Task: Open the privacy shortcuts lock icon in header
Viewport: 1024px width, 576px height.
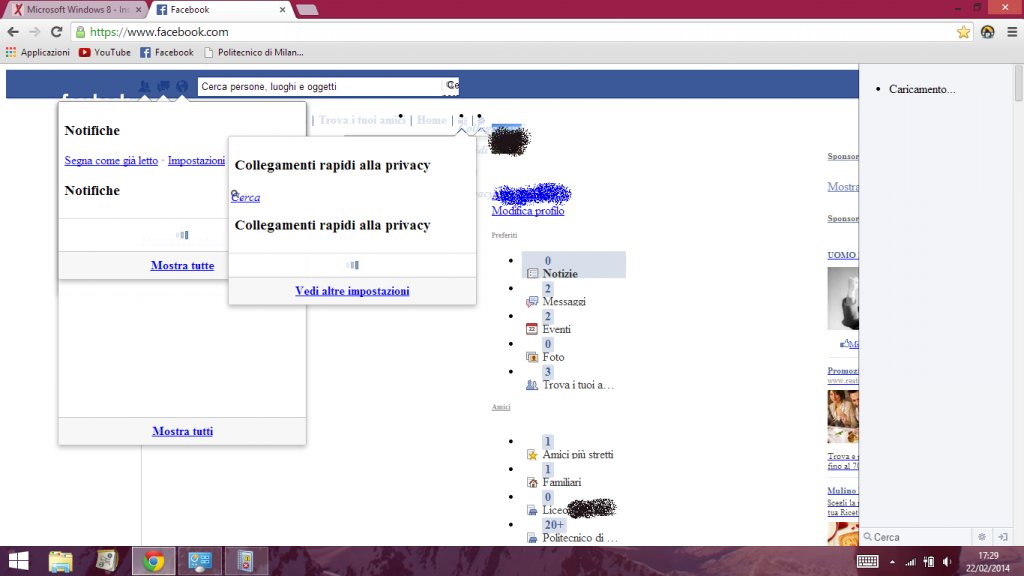Action: 462,120
